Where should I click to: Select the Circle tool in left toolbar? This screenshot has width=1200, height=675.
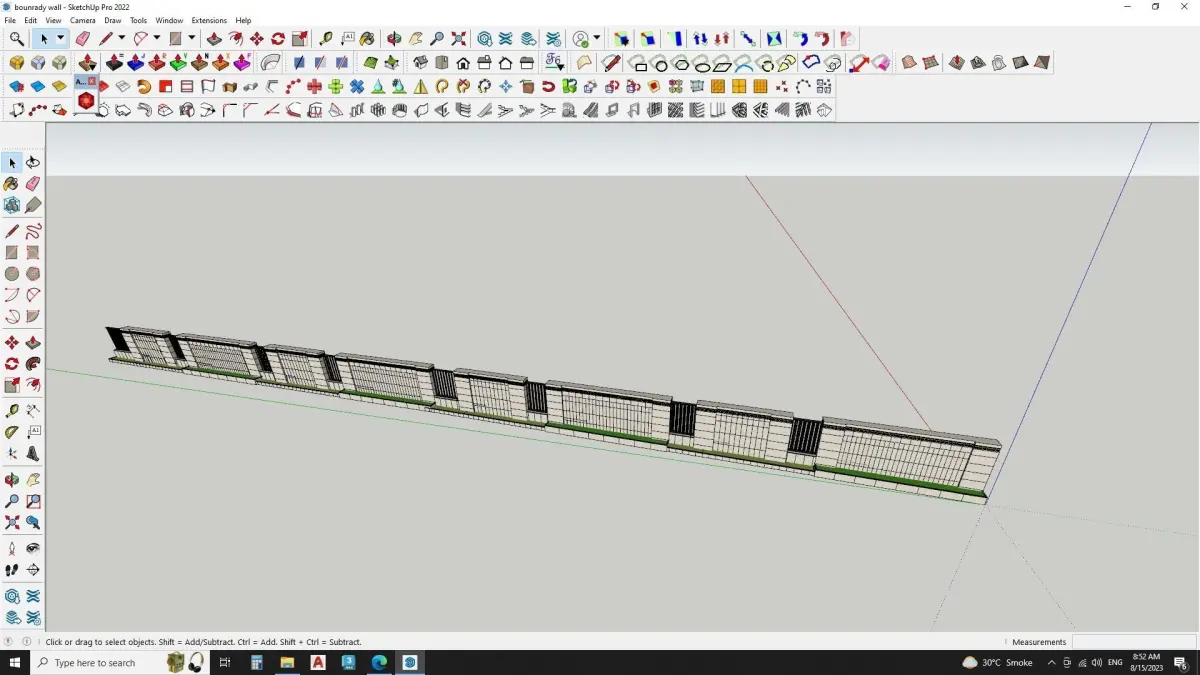tap(12, 274)
